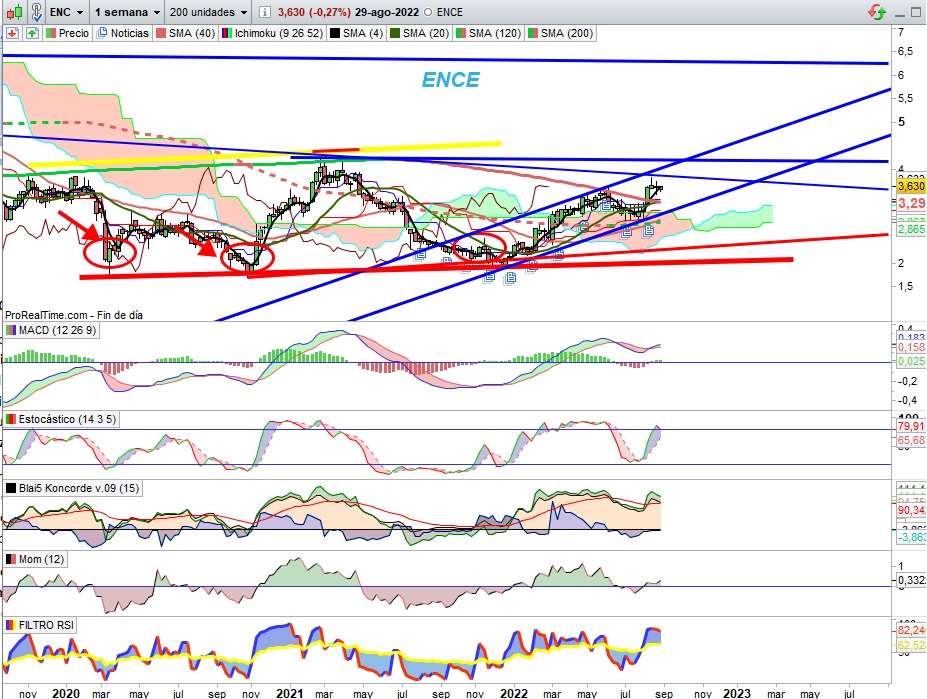
Task: Select the SMA (120) indicator label
Action: pyautogui.click(x=488, y=33)
